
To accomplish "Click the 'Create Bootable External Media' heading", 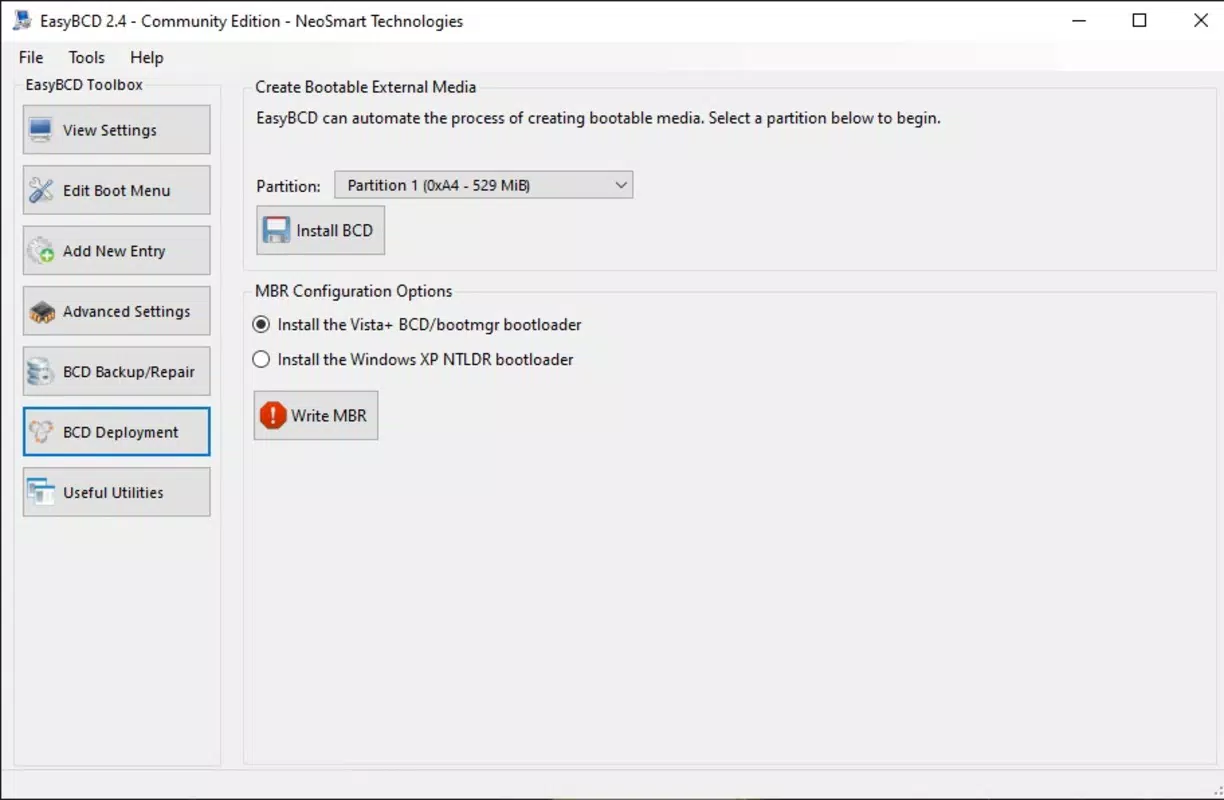I will 366,87.
